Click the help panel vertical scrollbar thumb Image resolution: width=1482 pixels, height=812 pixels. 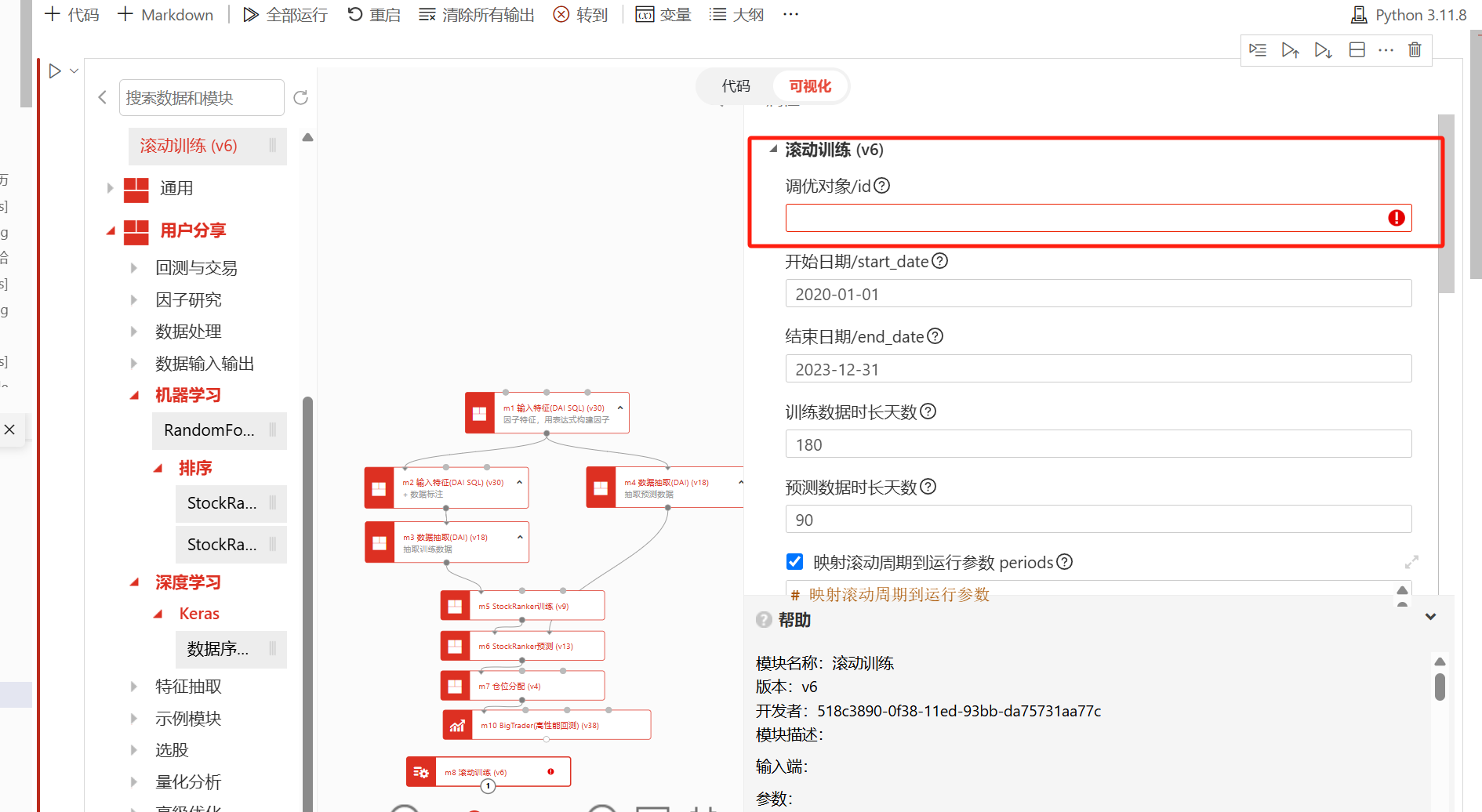coord(1440,687)
